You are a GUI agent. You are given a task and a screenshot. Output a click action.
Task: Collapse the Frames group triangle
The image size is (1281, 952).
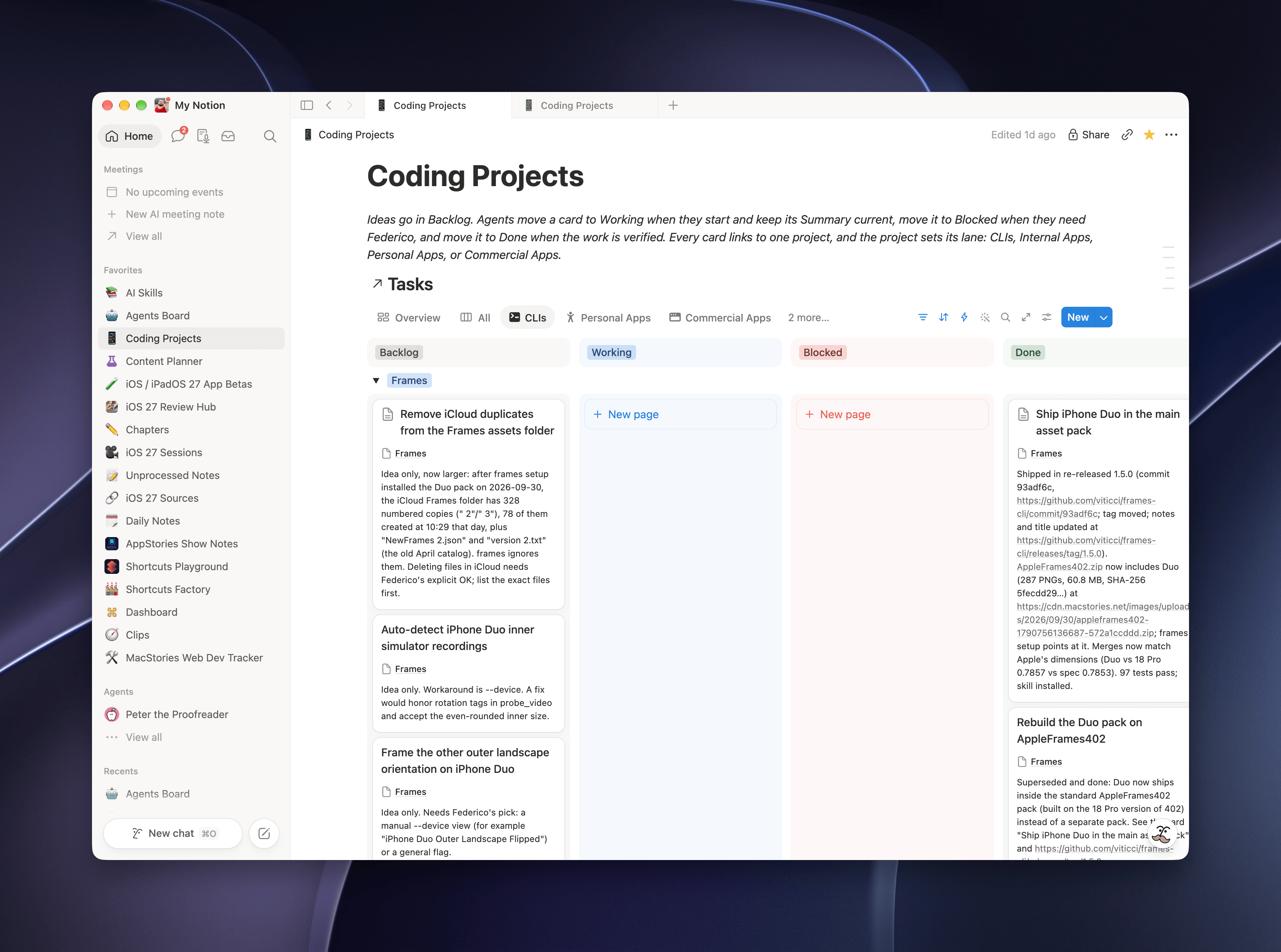tap(376, 380)
